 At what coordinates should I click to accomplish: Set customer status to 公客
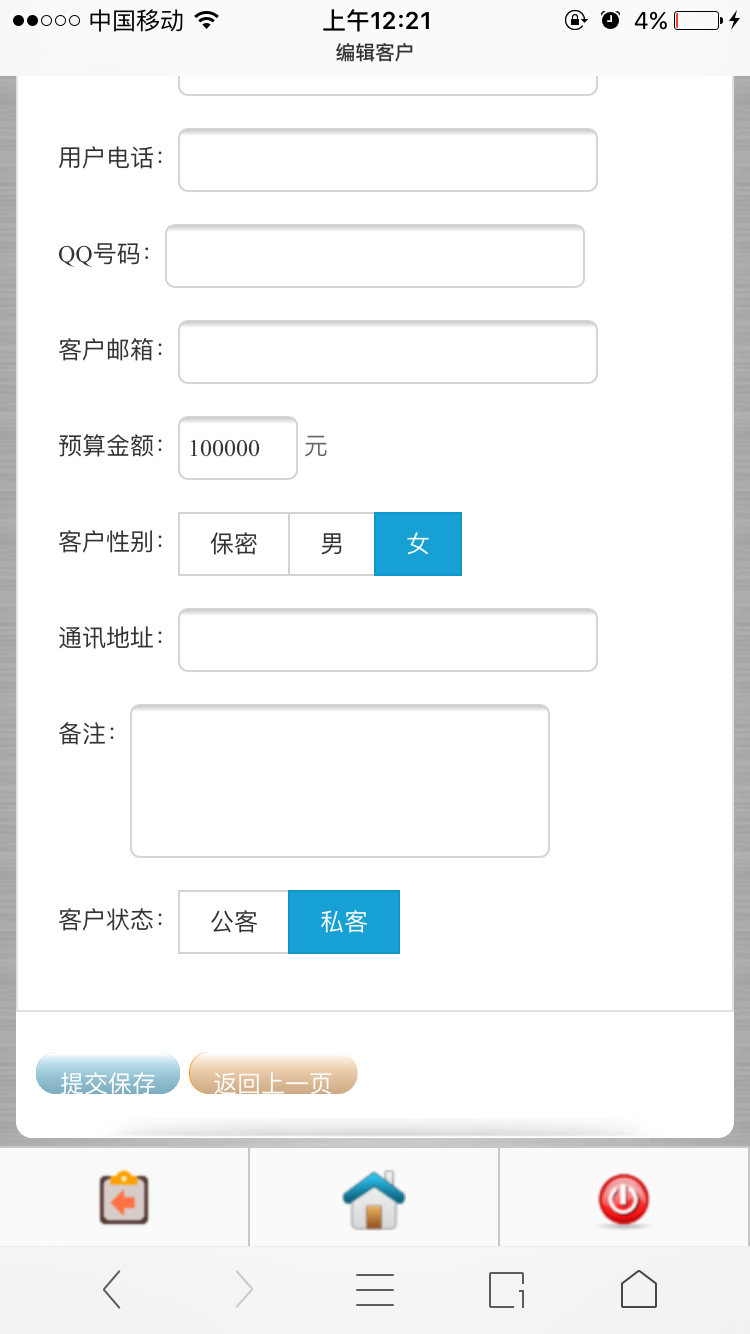[x=234, y=922]
